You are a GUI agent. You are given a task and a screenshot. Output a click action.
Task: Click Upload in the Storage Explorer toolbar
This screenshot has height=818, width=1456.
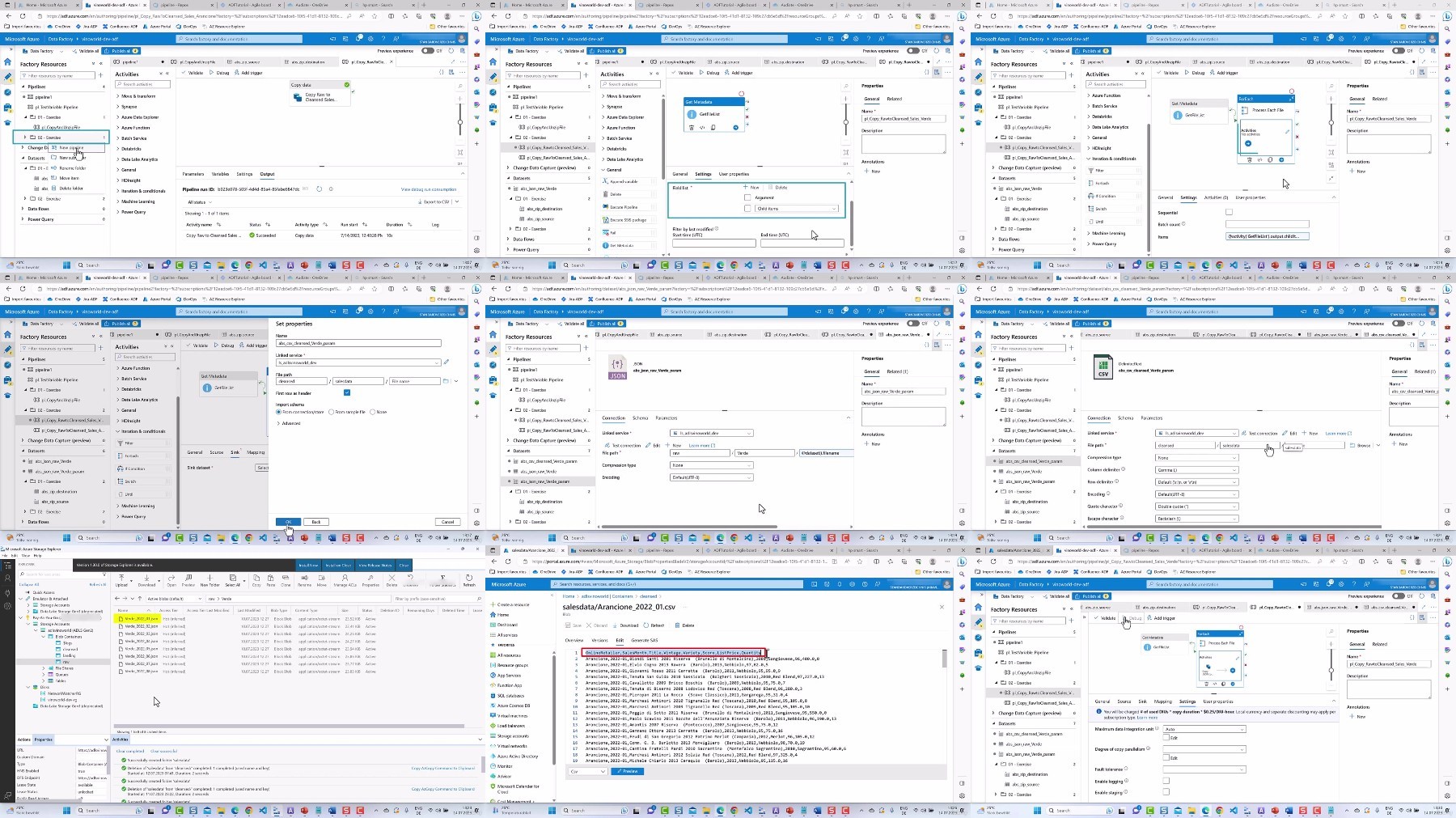tap(121, 580)
